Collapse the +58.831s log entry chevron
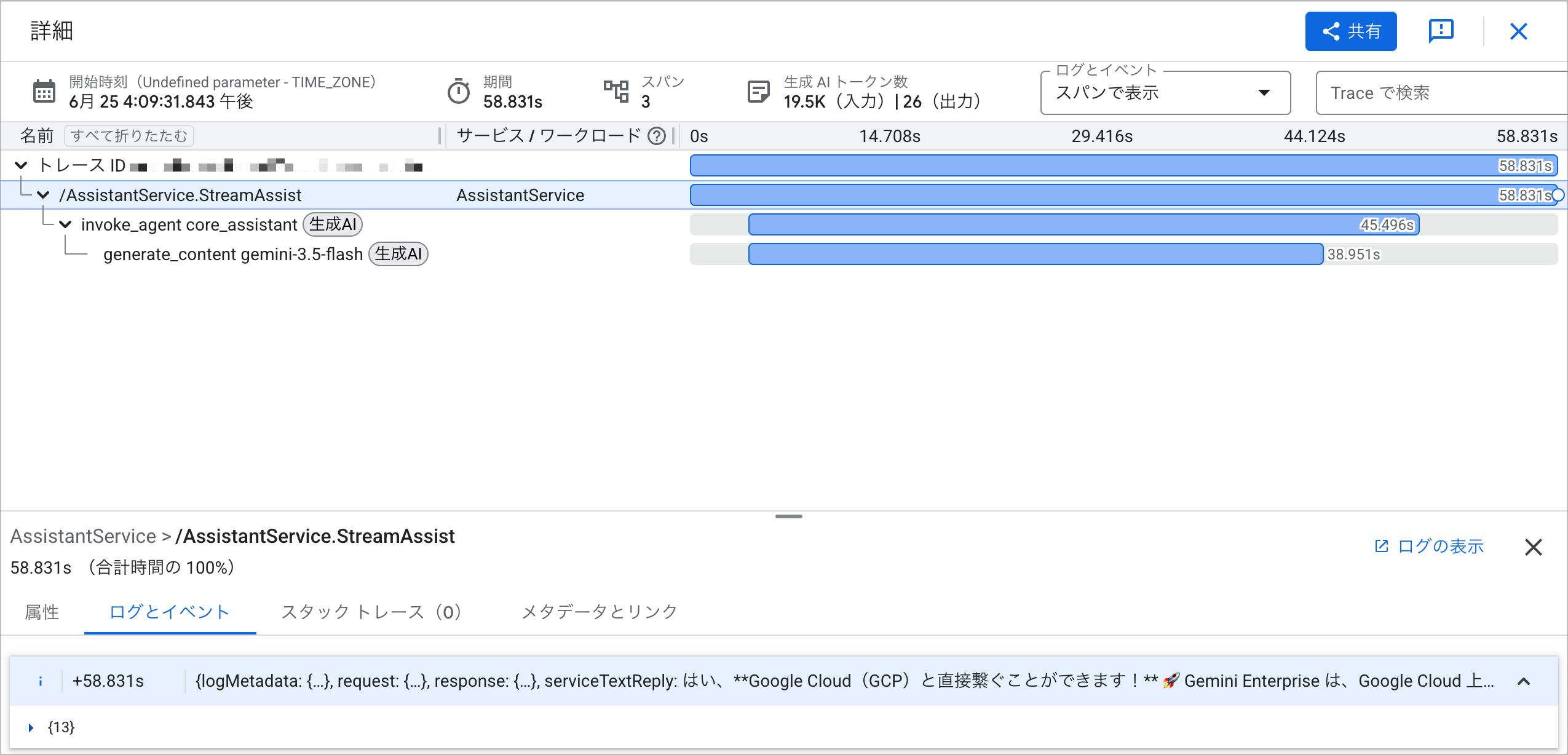The image size is (1568, 755). 1524,681
